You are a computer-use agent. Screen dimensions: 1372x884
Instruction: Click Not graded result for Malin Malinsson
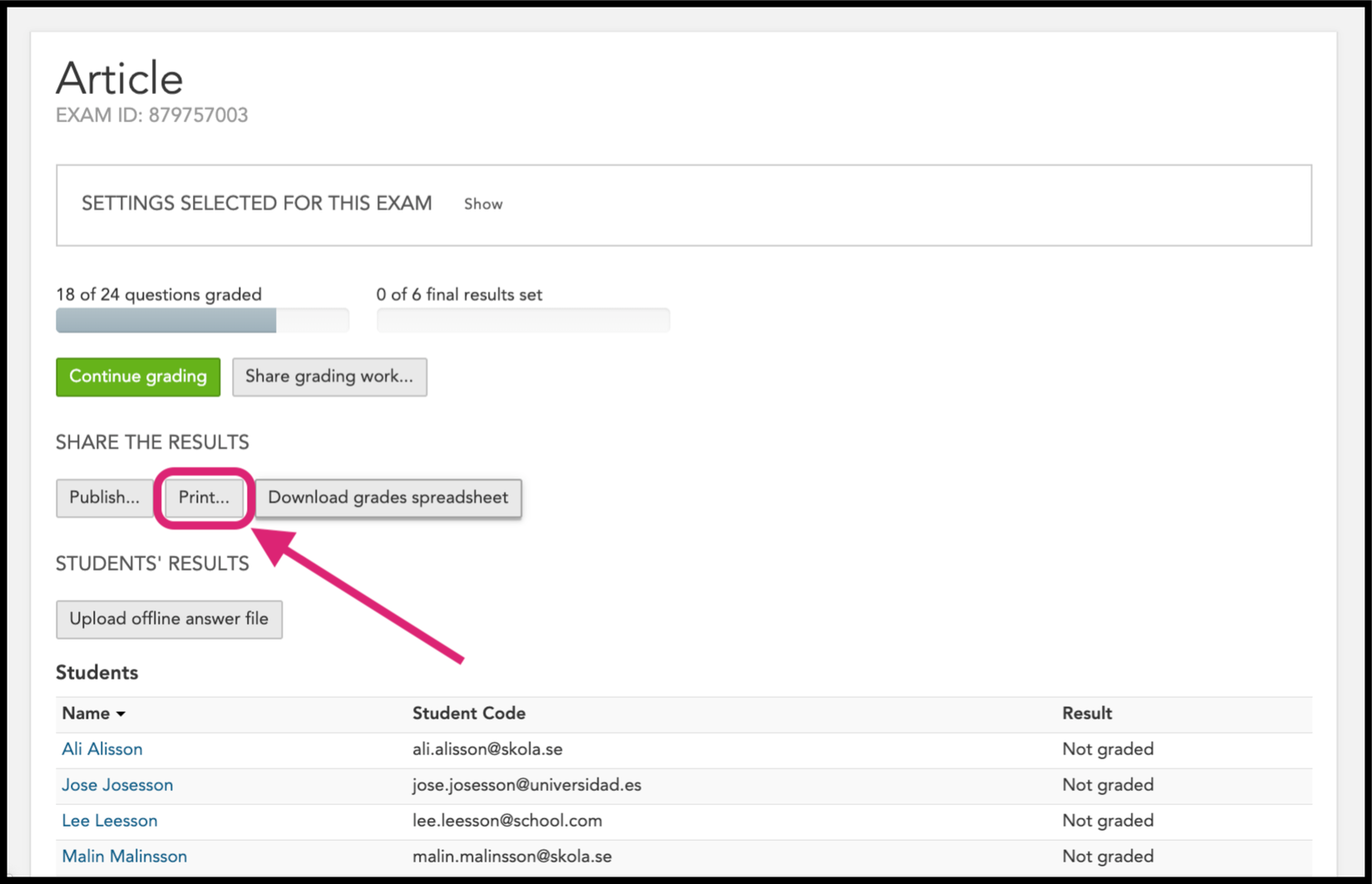[x=1108, y=857]
